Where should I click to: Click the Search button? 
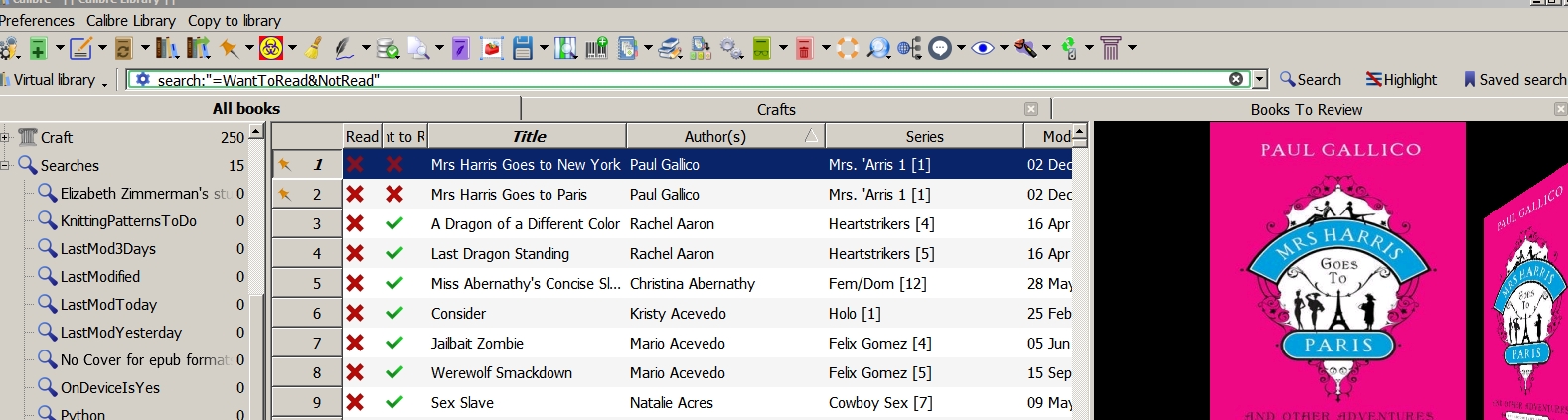click(x=1310, y=79)
